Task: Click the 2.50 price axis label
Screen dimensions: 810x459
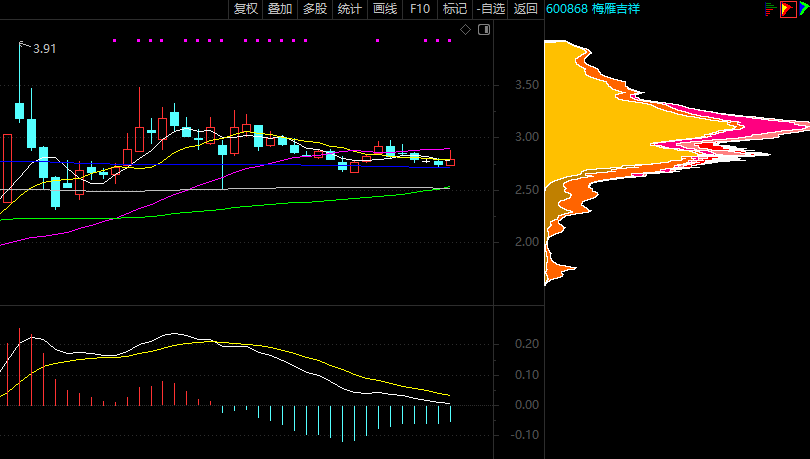Action: (x=527, y=189)
